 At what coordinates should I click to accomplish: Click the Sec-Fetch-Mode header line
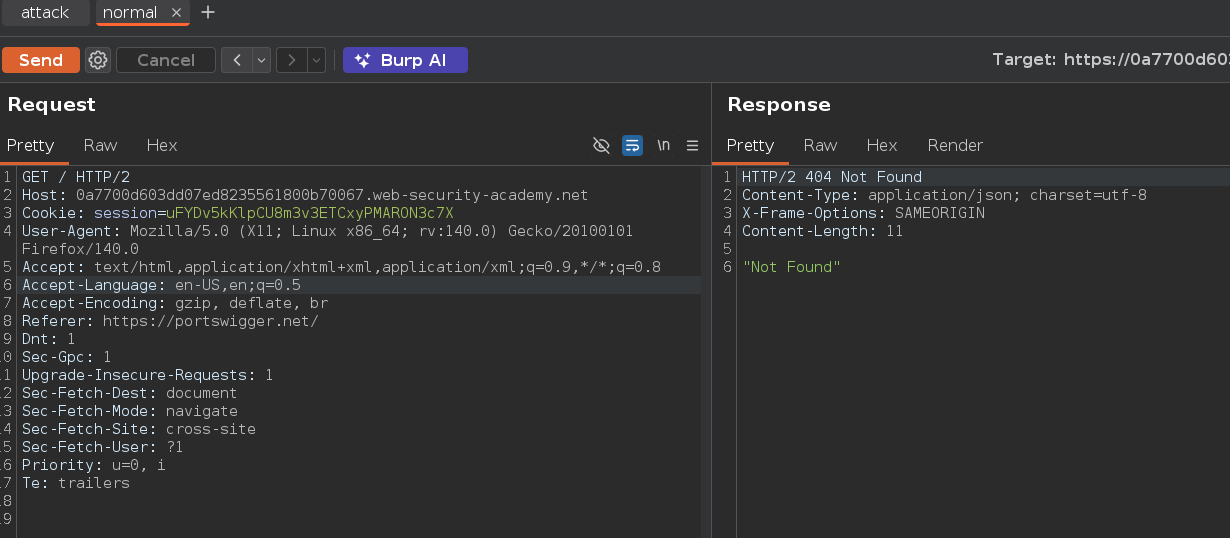coord(130,411)
